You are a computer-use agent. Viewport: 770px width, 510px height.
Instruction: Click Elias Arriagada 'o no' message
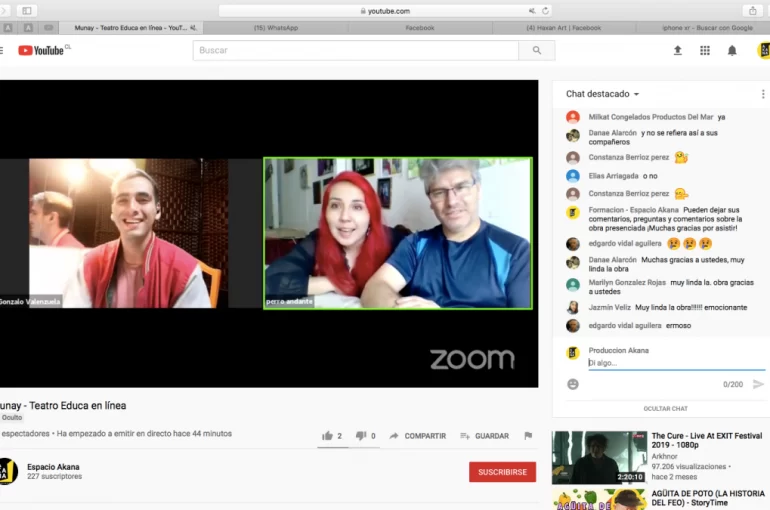pos(650,176)
